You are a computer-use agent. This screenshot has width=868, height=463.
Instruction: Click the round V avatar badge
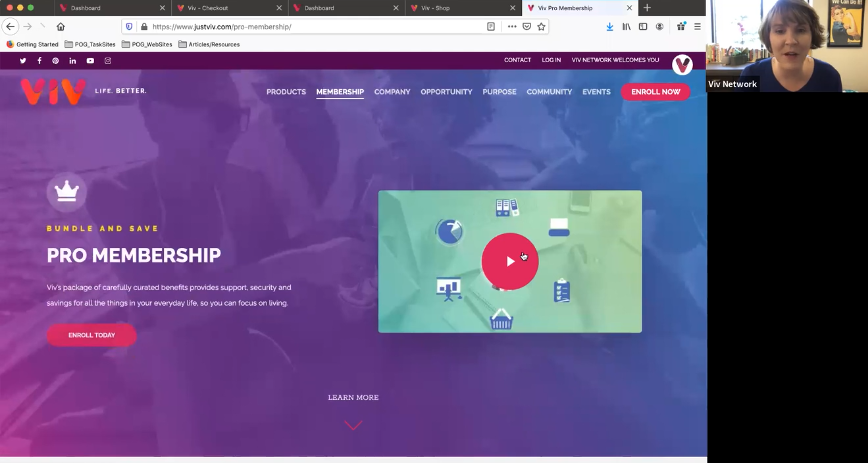[x=682, y=65]
